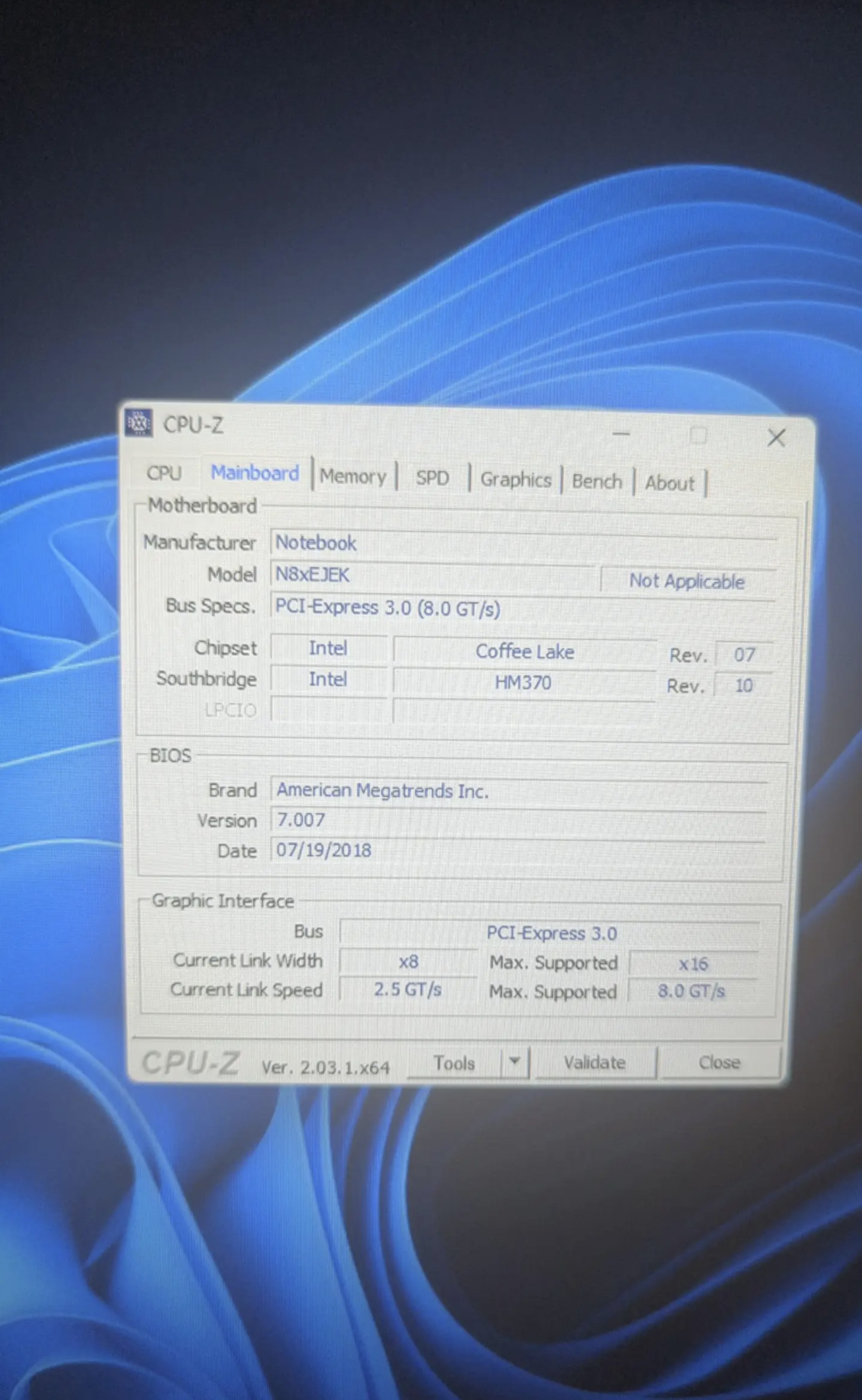Click the Max. Supported x16 value

[x=693, y=964]
